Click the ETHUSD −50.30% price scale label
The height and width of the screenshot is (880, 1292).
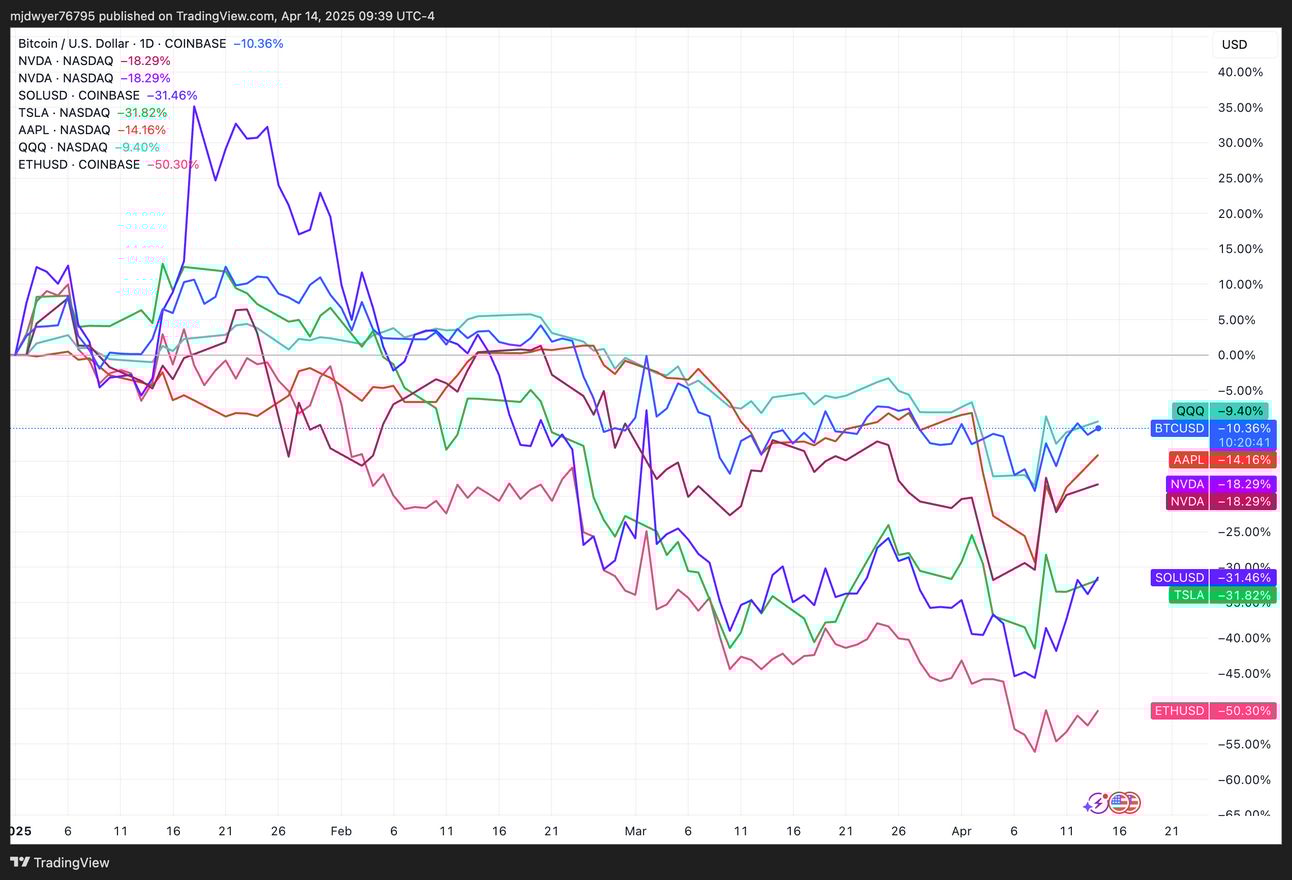pos(1213,711)
